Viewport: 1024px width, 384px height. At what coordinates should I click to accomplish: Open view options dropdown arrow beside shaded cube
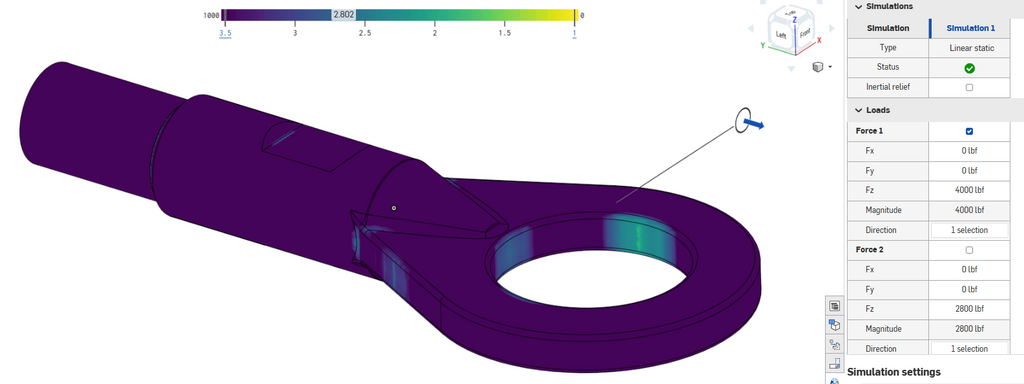click(830, 67)
